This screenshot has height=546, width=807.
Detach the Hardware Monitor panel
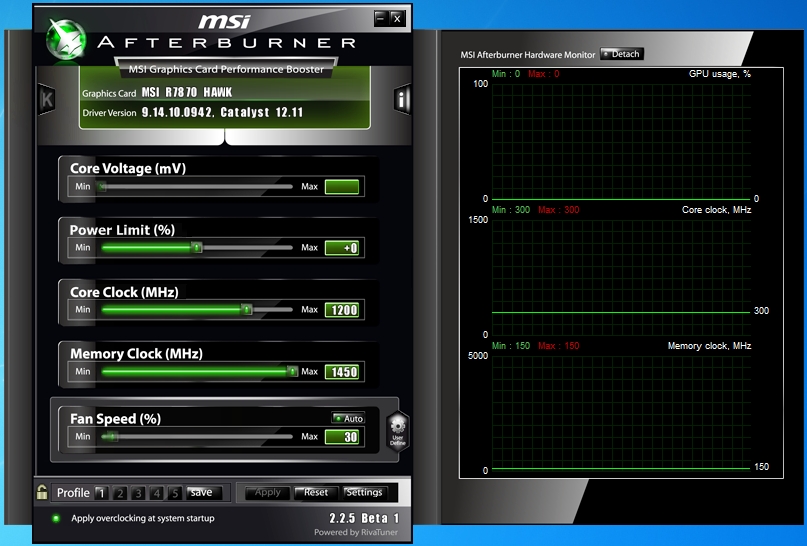622,54
